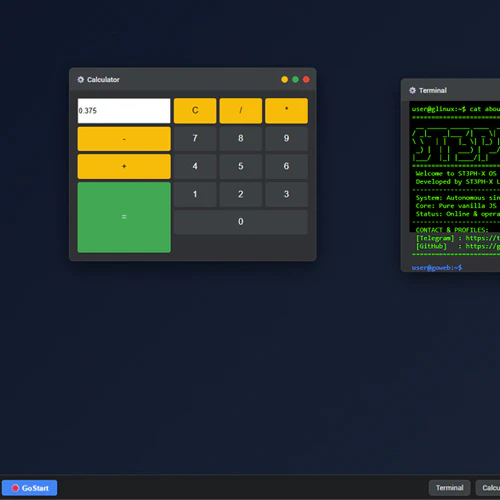Click the green maximize dot on Calculator
The height and width of the screenshot is (500, 500).
tap(295, 79)
